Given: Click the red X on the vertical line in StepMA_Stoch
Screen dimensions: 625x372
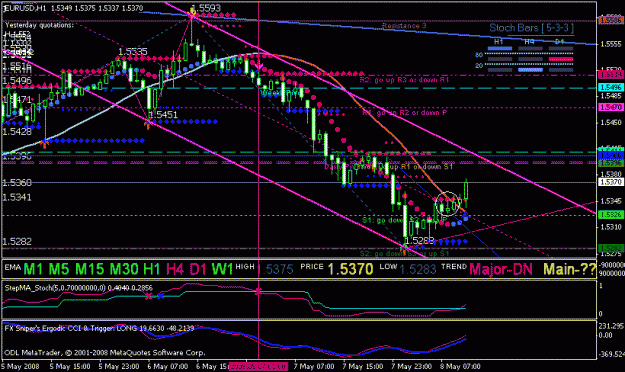Looking at the screenshot, I should pos(258,291).
